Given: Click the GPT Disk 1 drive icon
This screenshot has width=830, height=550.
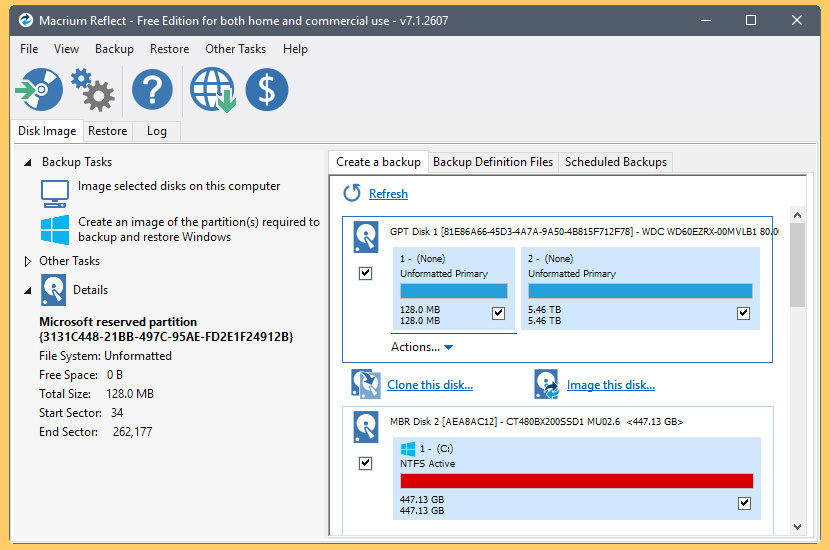Looking at the screenshot, I should [366, 237].
